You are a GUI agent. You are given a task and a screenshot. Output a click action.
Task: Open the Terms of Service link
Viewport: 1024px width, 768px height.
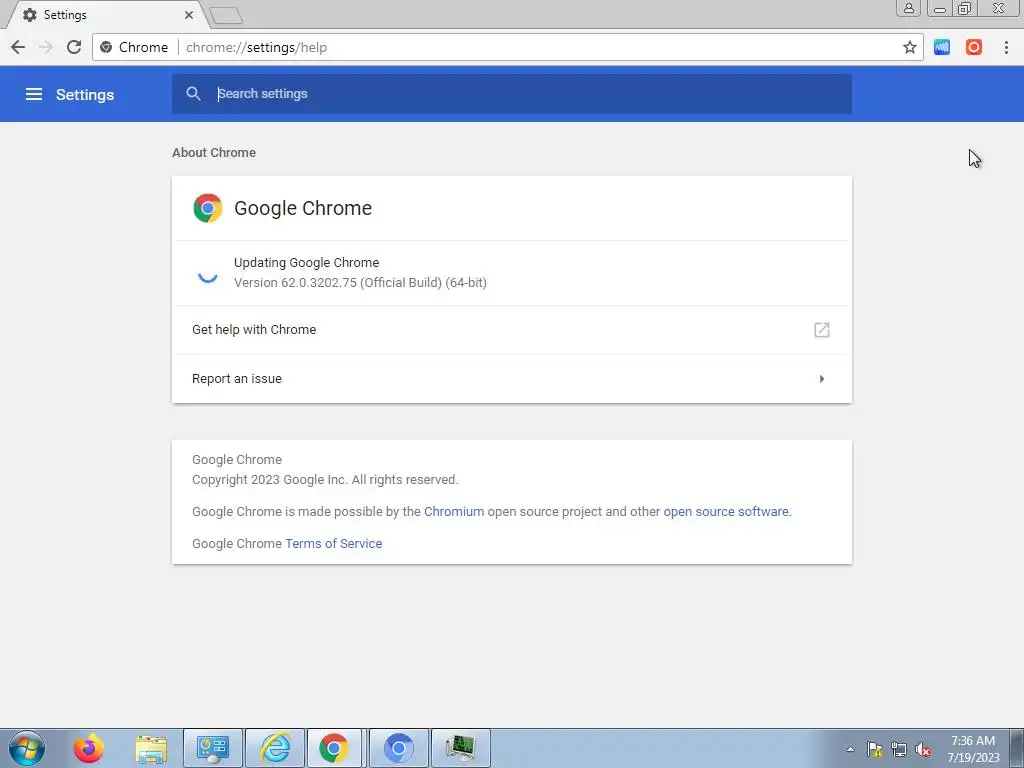[x=334, y=543]
